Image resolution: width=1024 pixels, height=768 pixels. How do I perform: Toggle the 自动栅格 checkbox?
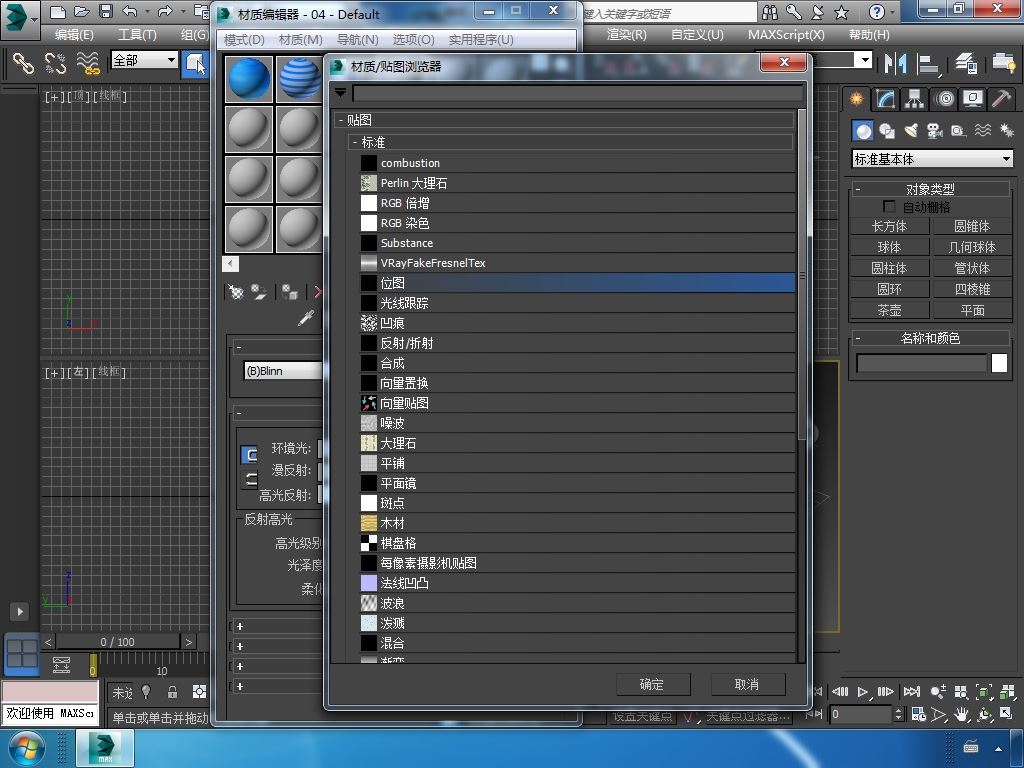[889, 206]
